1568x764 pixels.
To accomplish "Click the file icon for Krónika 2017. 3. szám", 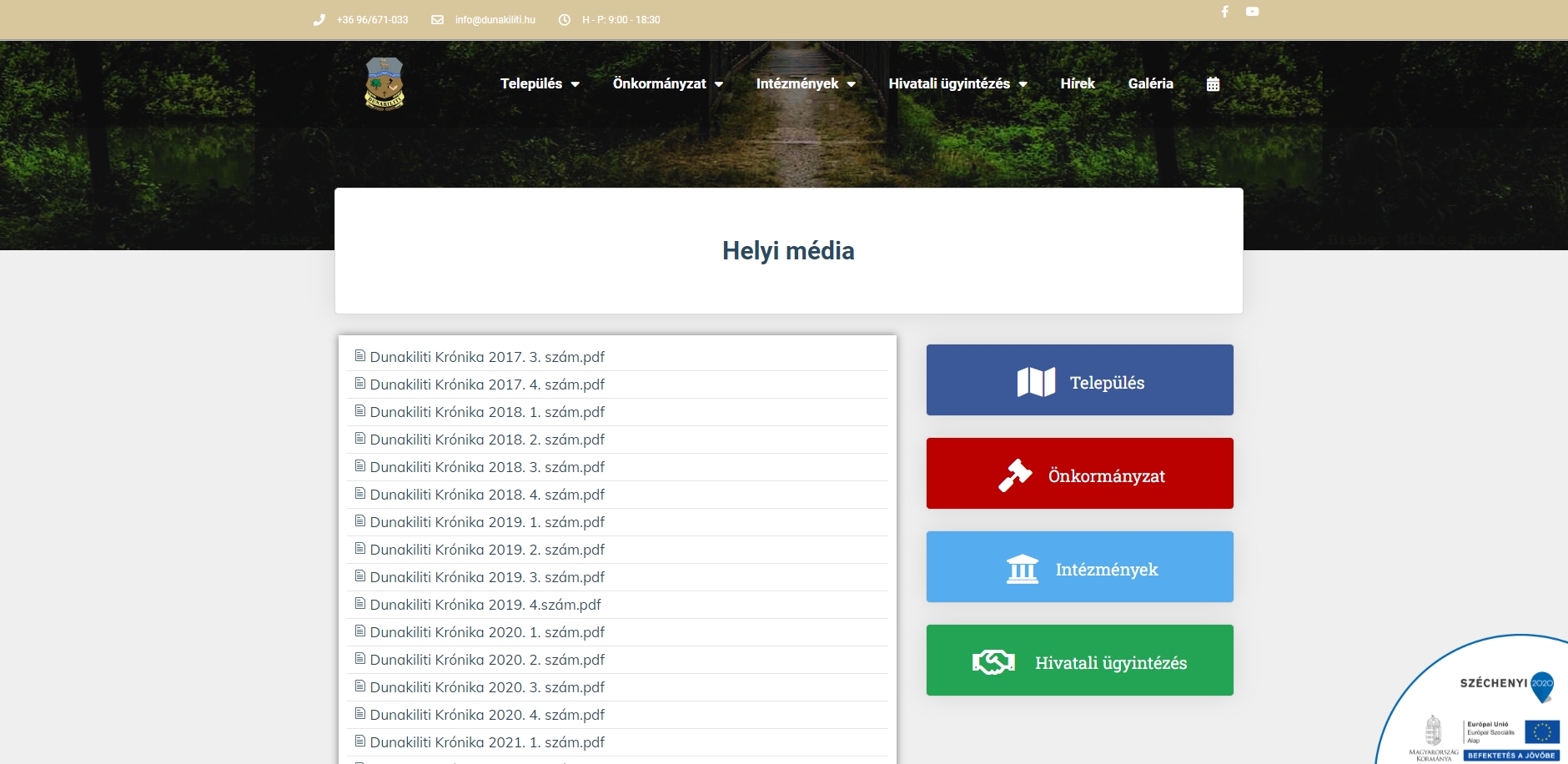I will [x=360, y=356].
